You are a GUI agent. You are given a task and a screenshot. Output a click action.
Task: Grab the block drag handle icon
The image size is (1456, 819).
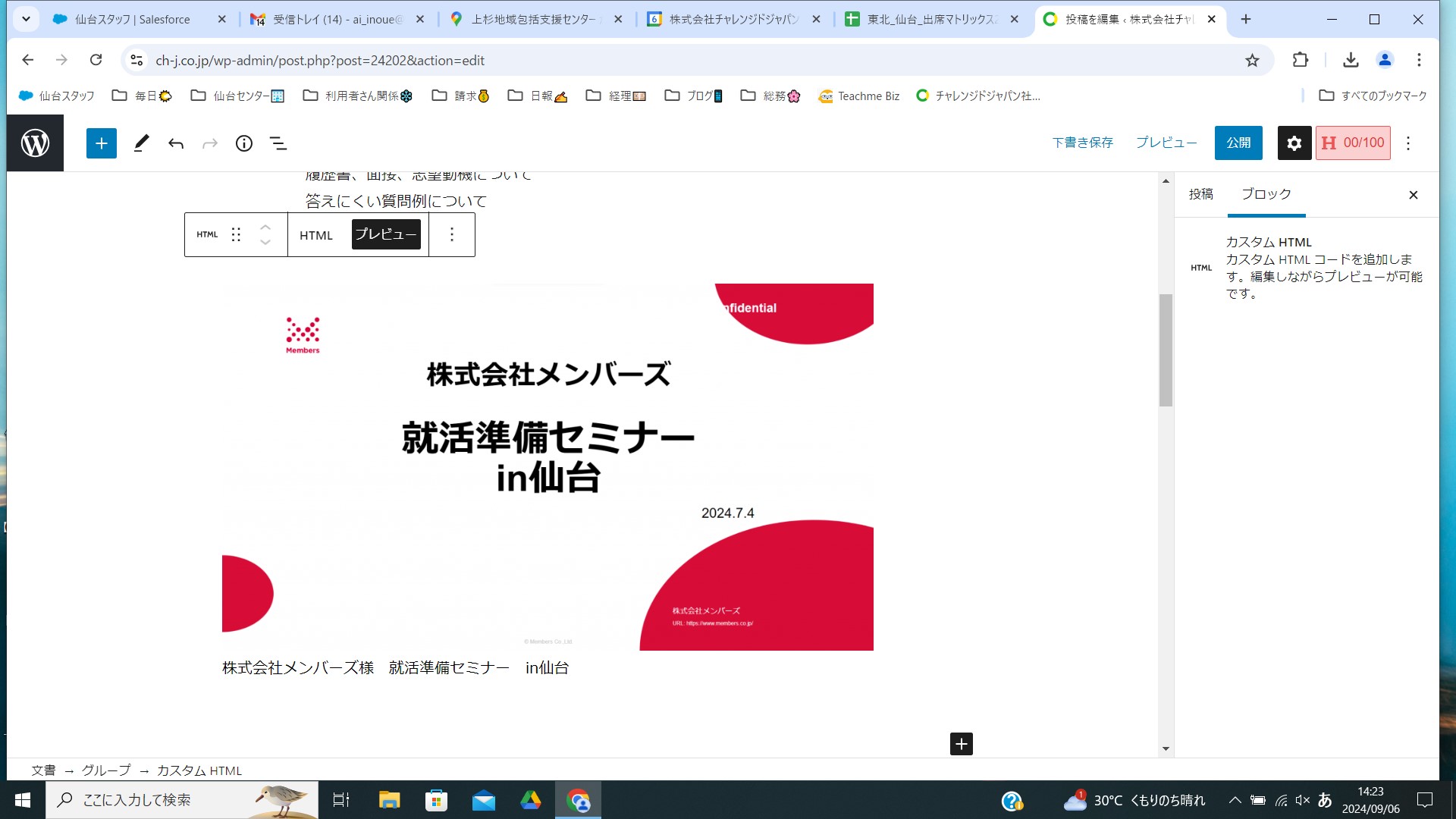pyautogui.click(x=236, y=234)
